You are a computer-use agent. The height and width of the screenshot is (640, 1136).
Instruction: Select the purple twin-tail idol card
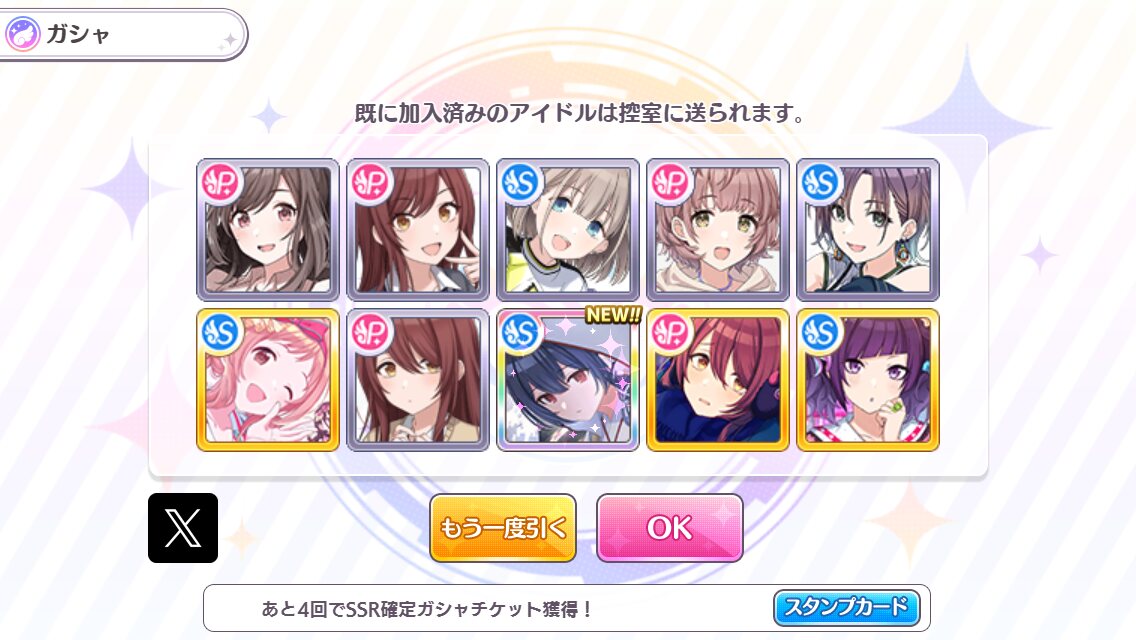click(868, 380)
